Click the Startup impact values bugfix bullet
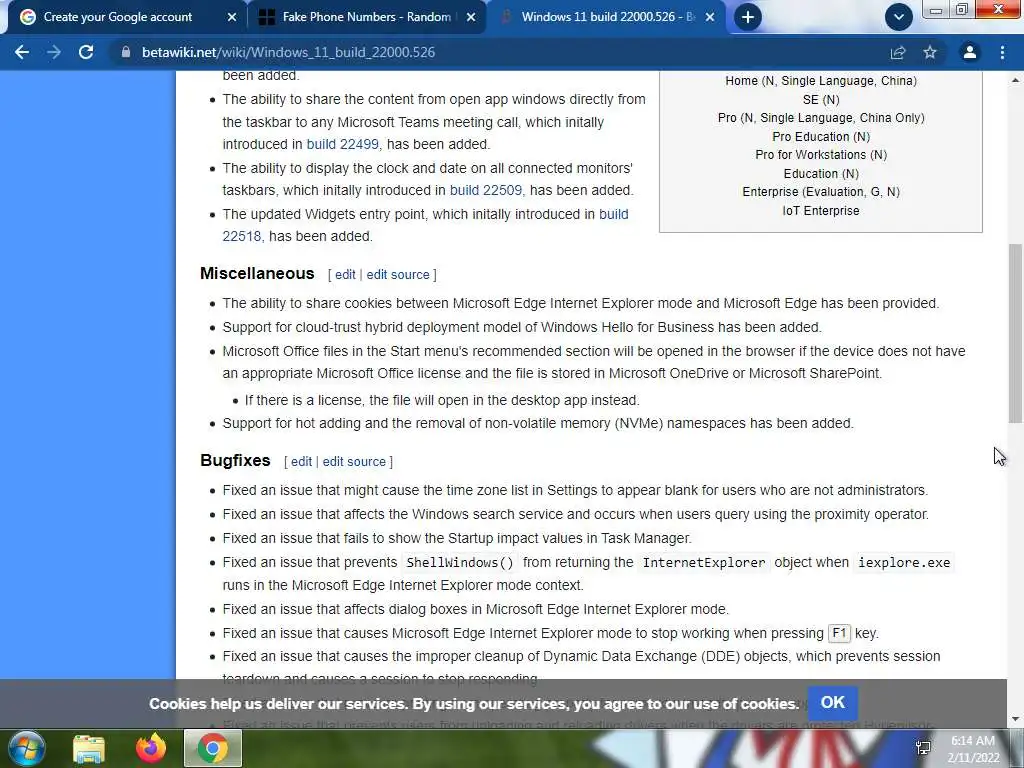The width and height of the screenshot is (1024, 768). tap(456, 539)
